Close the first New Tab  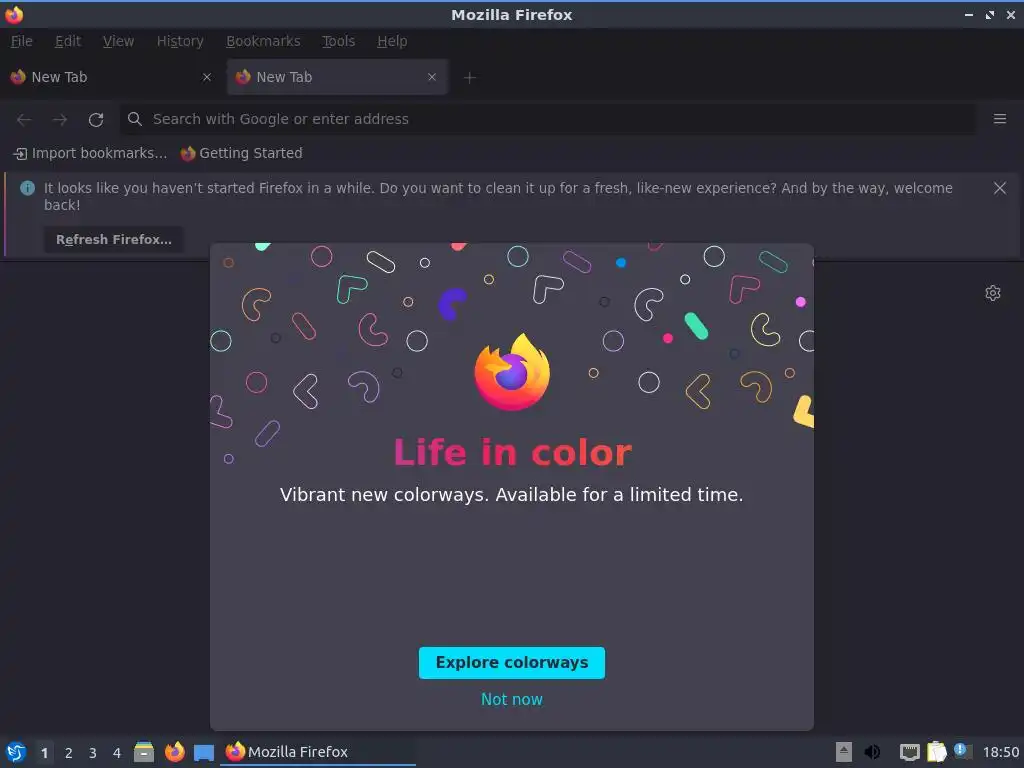point(207,77)
